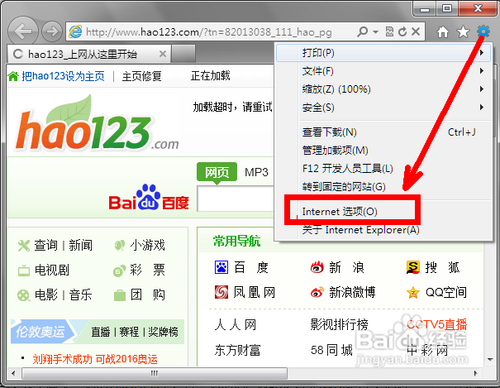This screenshot has width=500, height=388.
Task: Open the 文件(F) submenu
Action: pyautogui.click(x=383, y=71)
